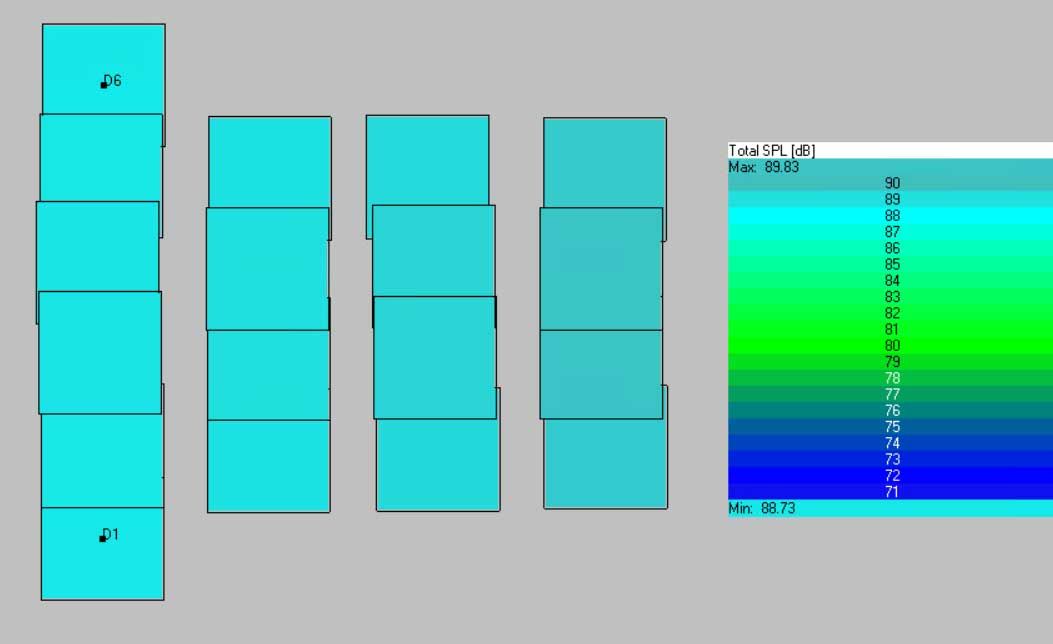Click the 78 dB legend entry
This screenshot has height=644, width=1053.
click(x=890, y=378)
